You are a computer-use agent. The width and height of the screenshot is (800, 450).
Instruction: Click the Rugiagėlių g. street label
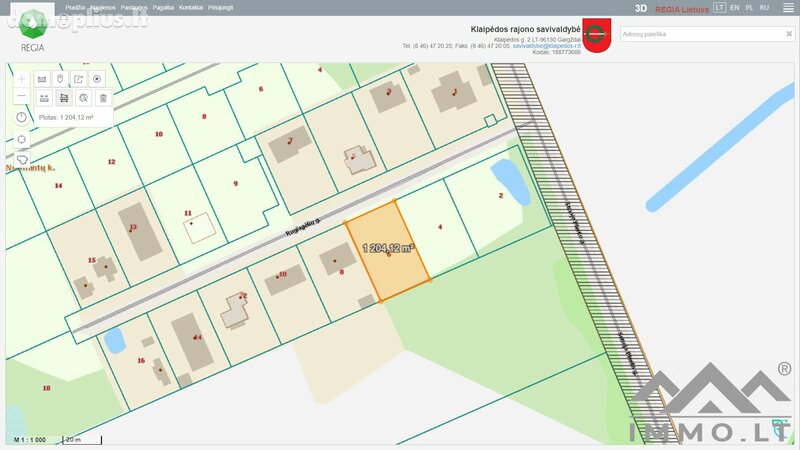302,226
